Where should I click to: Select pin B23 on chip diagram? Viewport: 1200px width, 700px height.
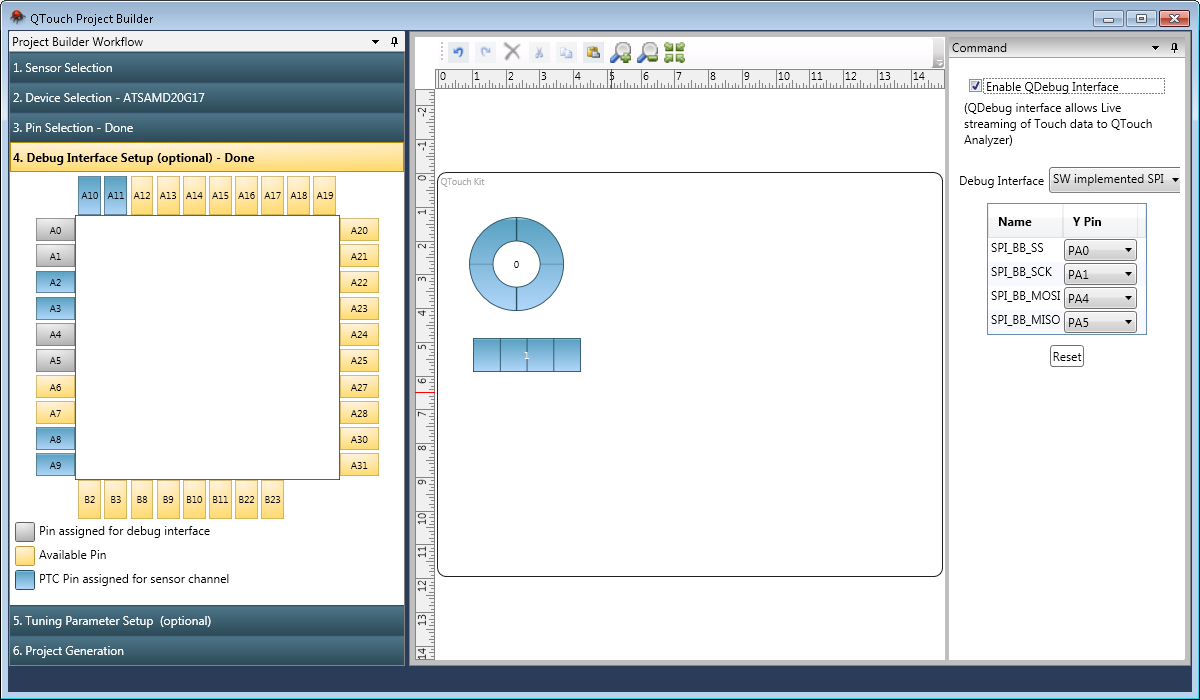pyautogui.click(x=273, y=499)
